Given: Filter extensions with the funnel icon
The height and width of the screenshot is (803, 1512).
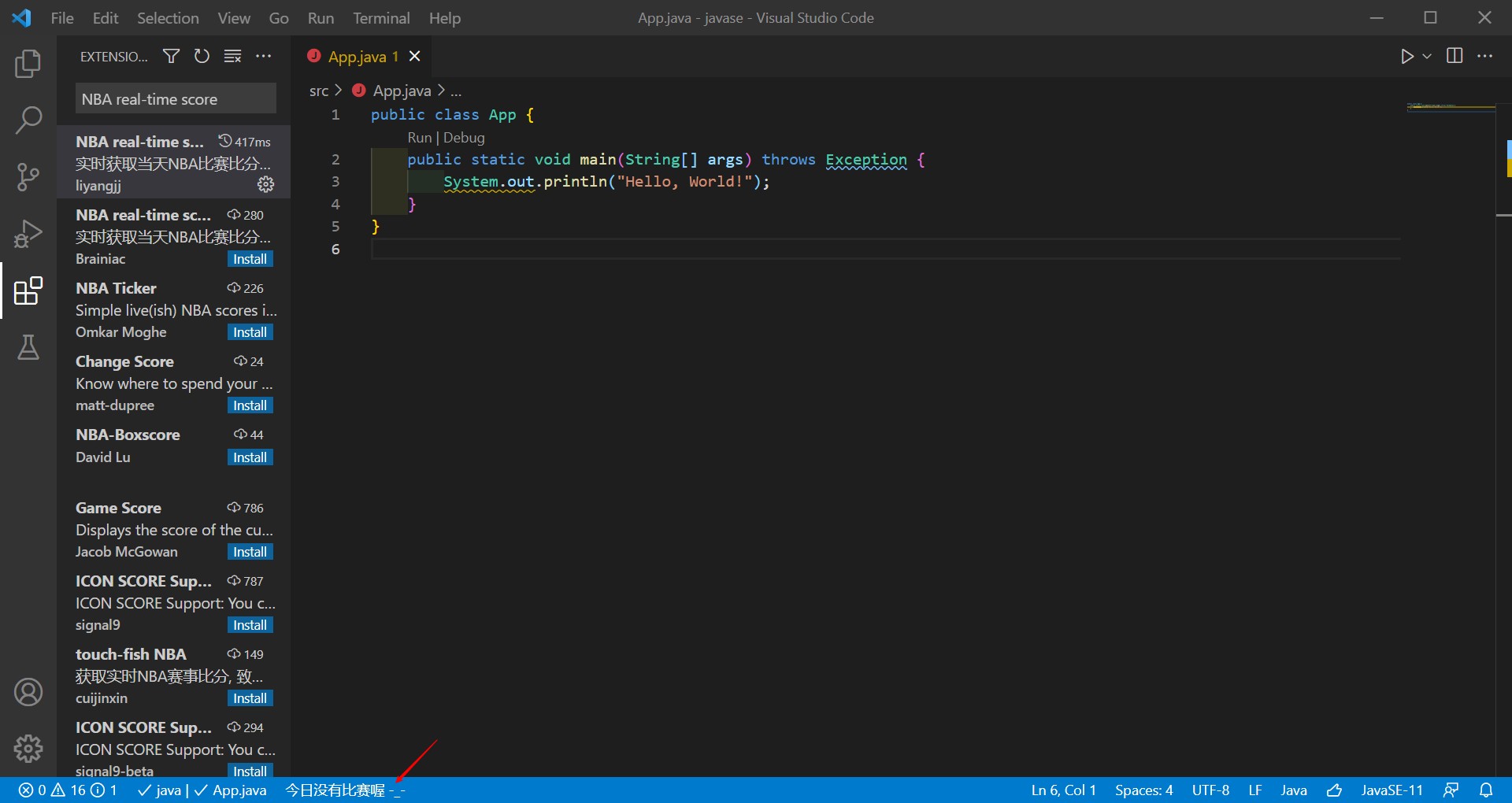Looking at the screenshot, I should click(x=171, y=56).
